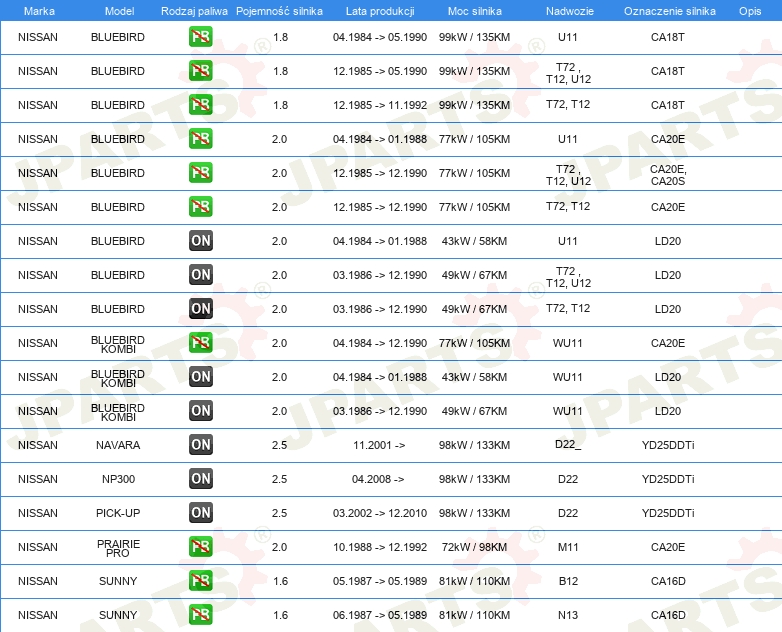Click production years 05.1987 -> 05.1989 cell
Image resolution: width=782 pixels, height=632 pixels.
380,581
